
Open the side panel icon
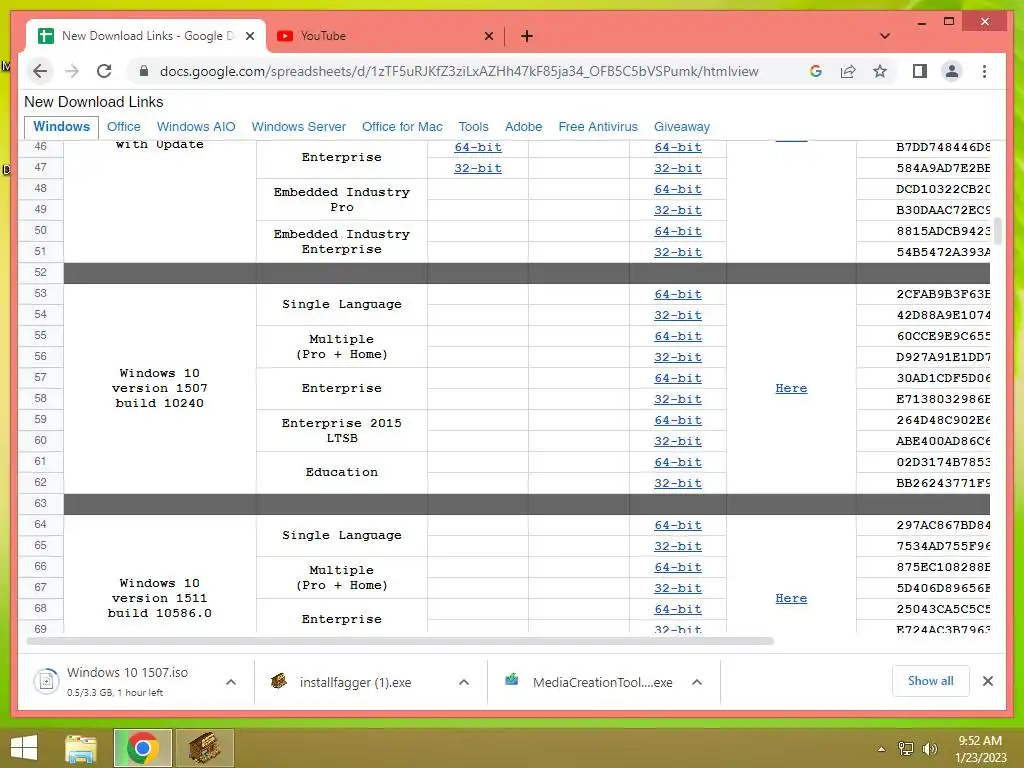point(920,71)
